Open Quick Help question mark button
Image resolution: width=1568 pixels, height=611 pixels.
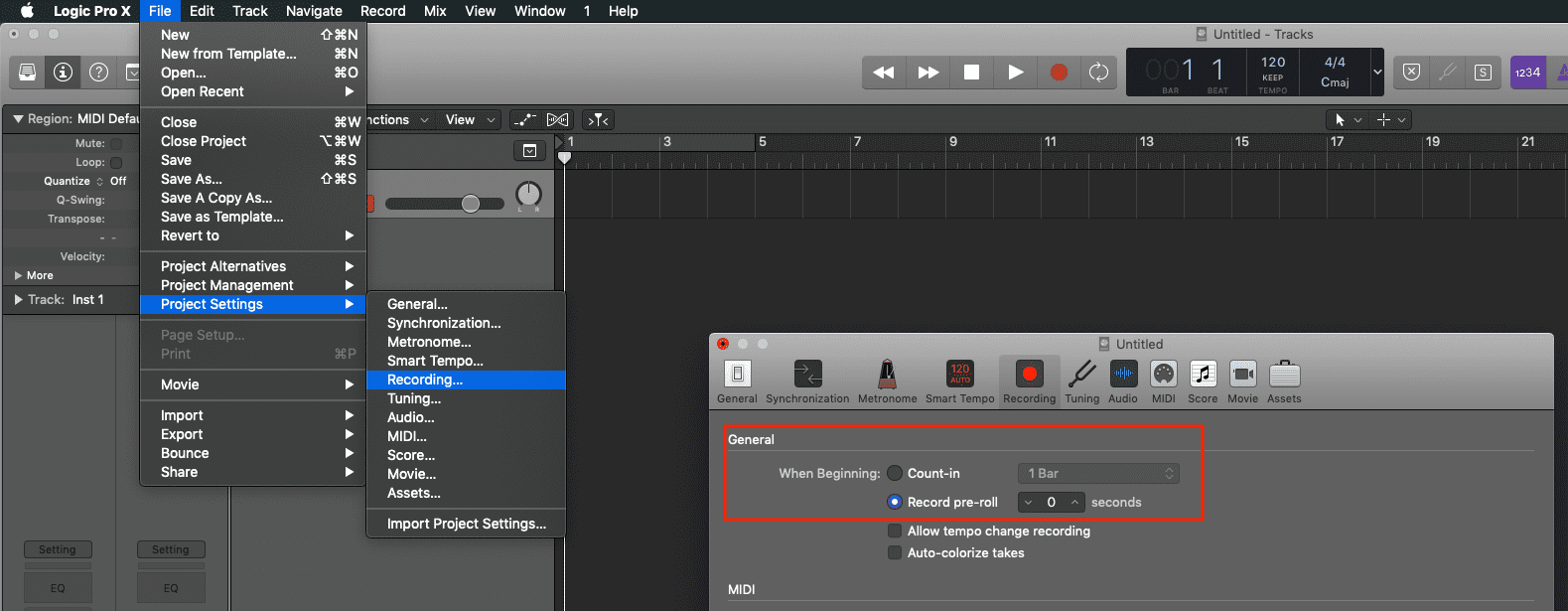98,72
